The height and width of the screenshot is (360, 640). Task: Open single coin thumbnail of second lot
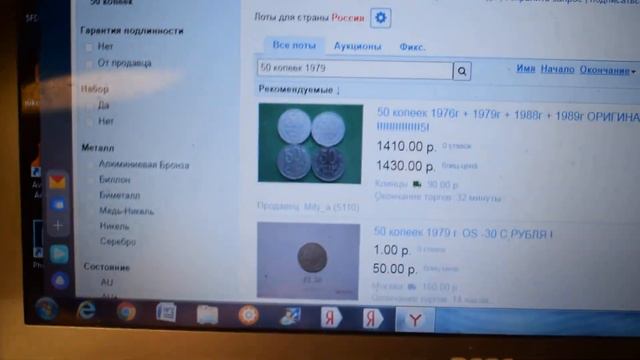click(x=308, y=261)
